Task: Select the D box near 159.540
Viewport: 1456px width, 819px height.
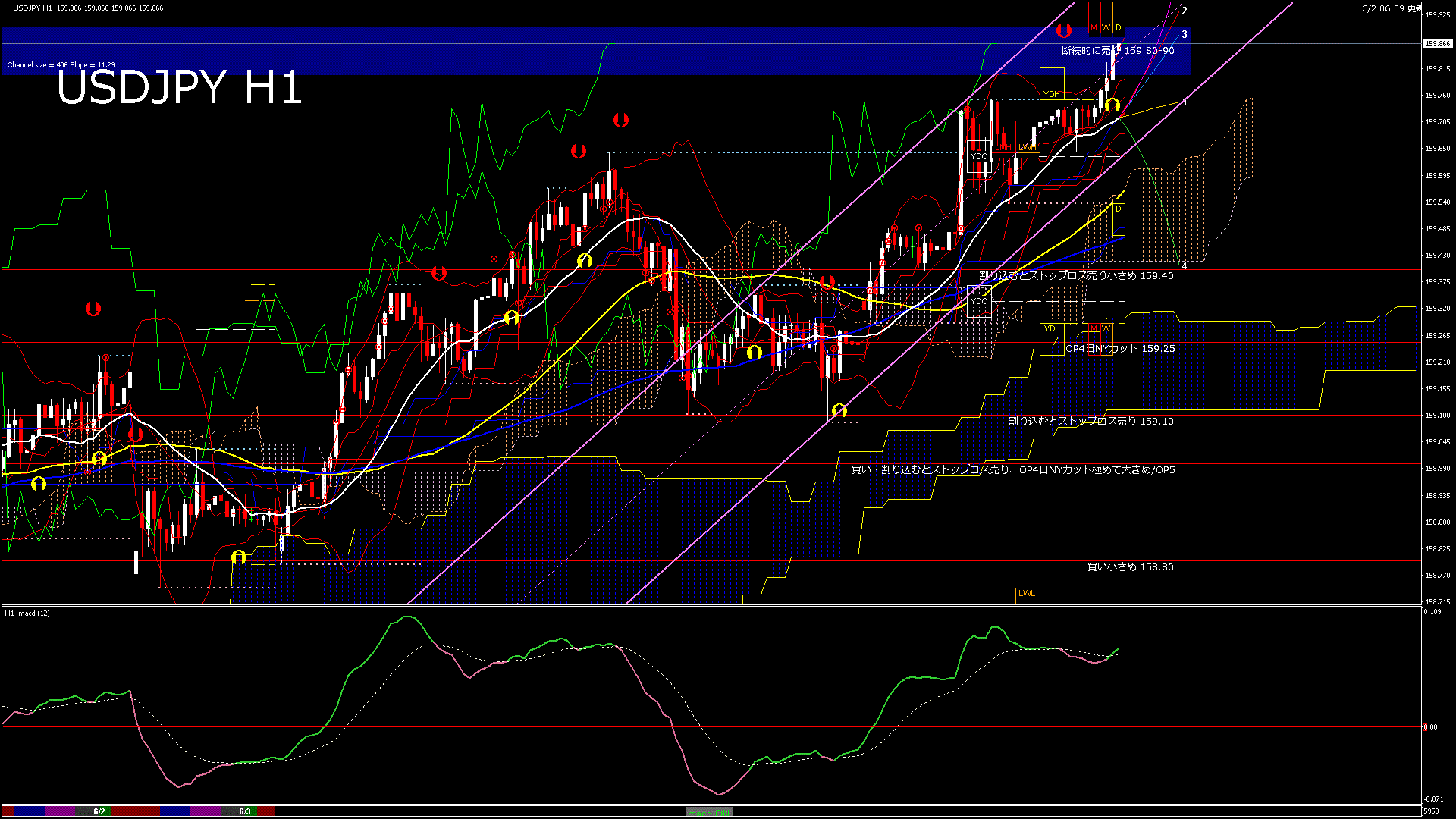Action: [x=1119, y=218]
